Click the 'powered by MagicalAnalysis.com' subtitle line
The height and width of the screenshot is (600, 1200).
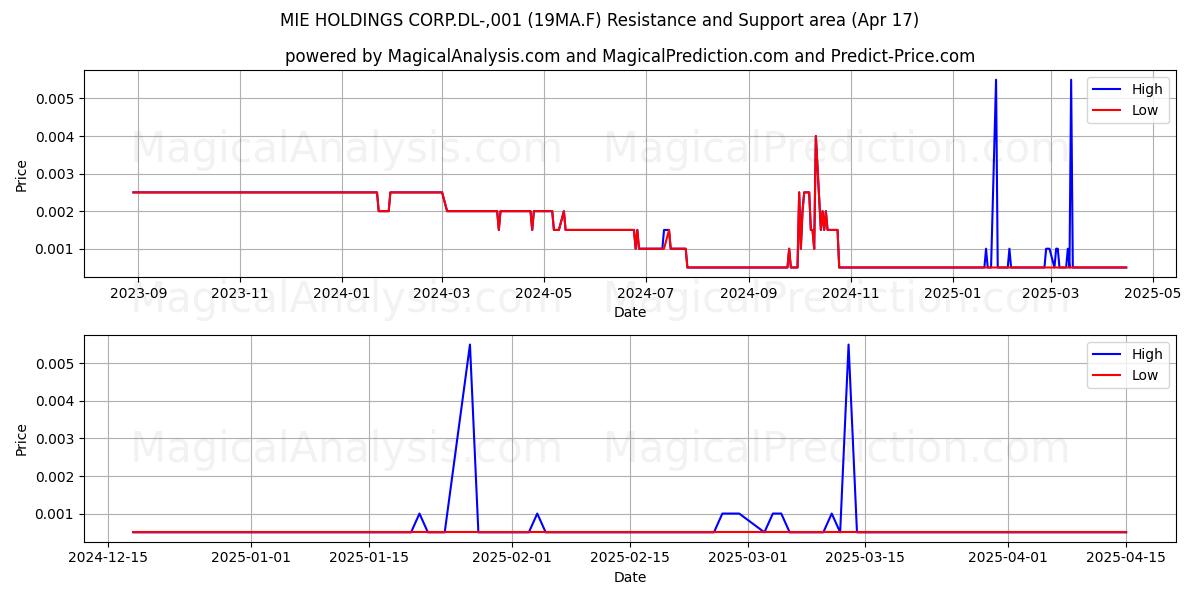tap(629, 56)
